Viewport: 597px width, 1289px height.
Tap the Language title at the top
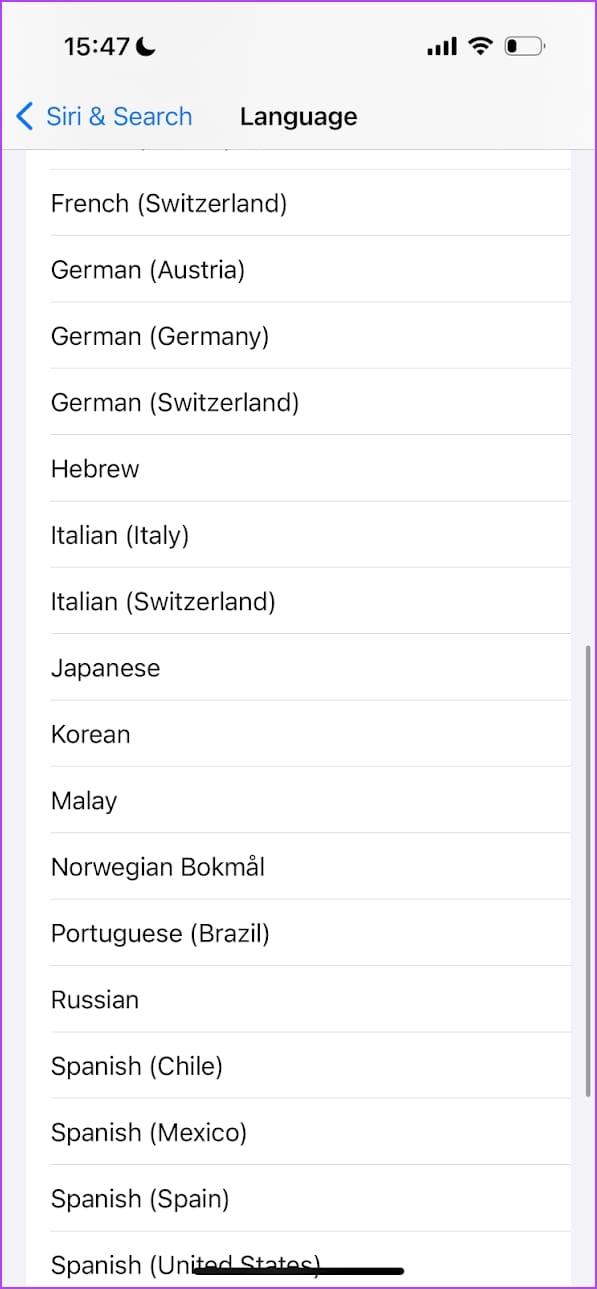(x=298, y=116)
